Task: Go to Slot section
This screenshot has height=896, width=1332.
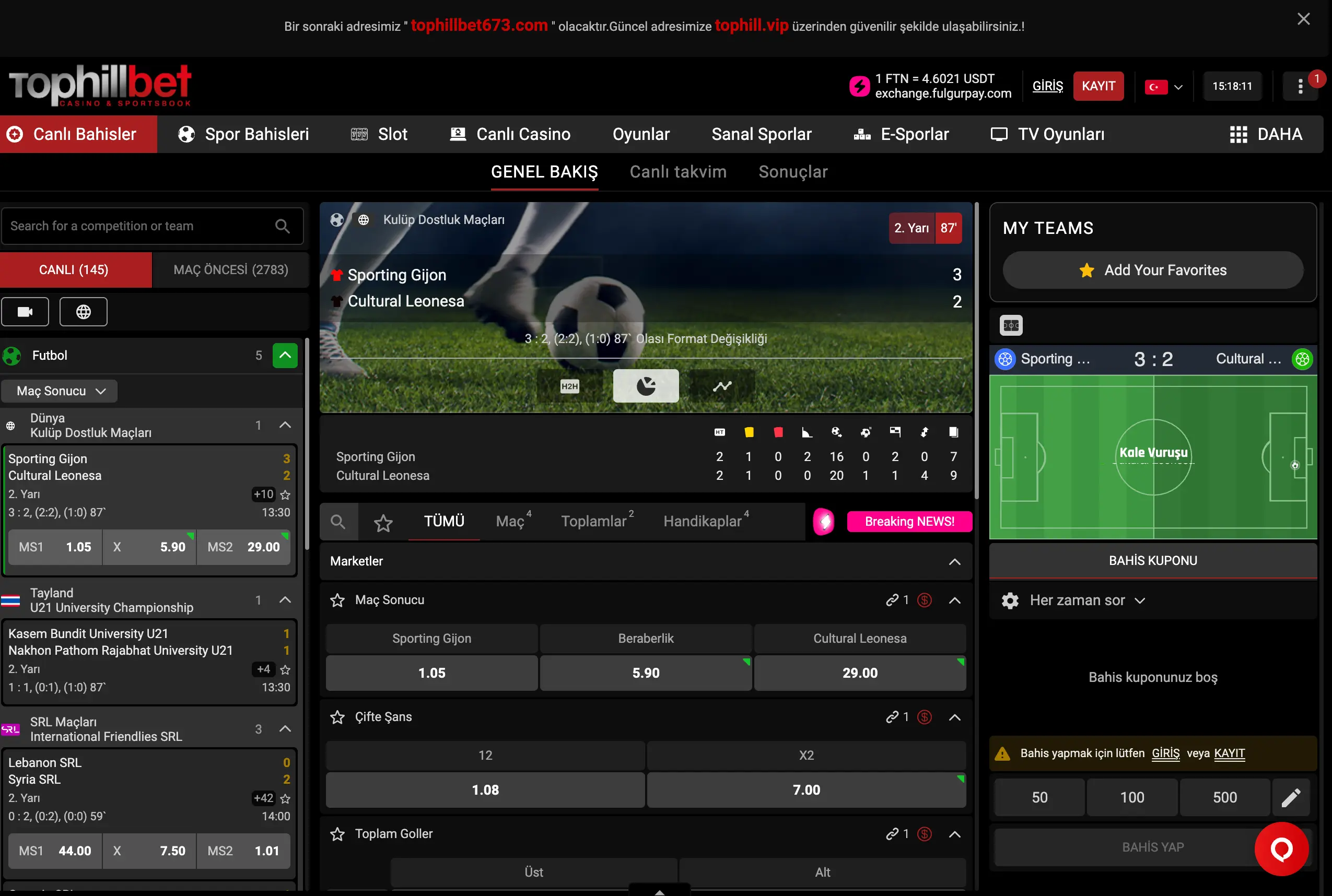Action: tap(379, 134)
